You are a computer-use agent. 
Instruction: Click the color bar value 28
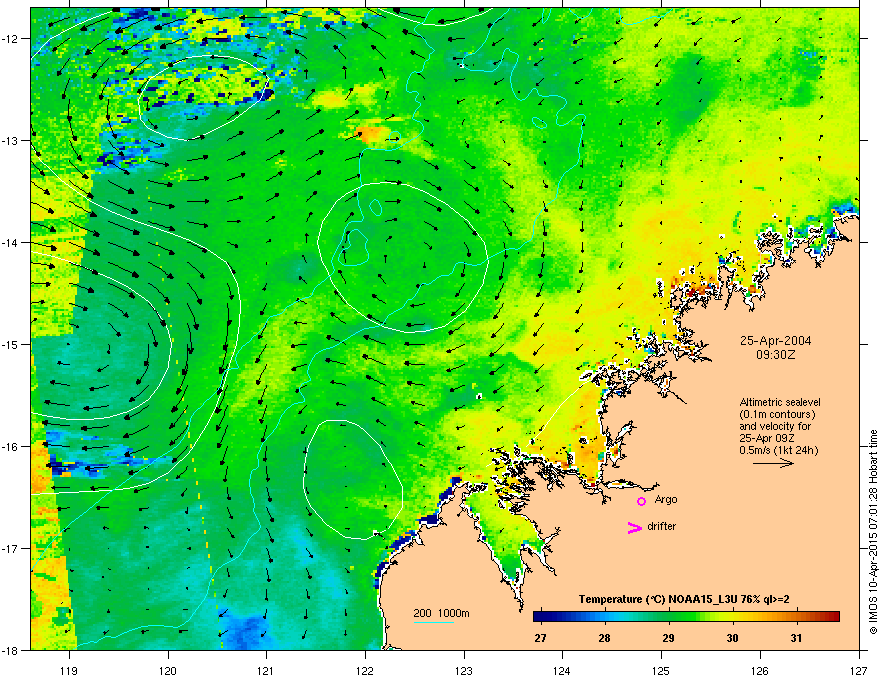coord(604,638)
